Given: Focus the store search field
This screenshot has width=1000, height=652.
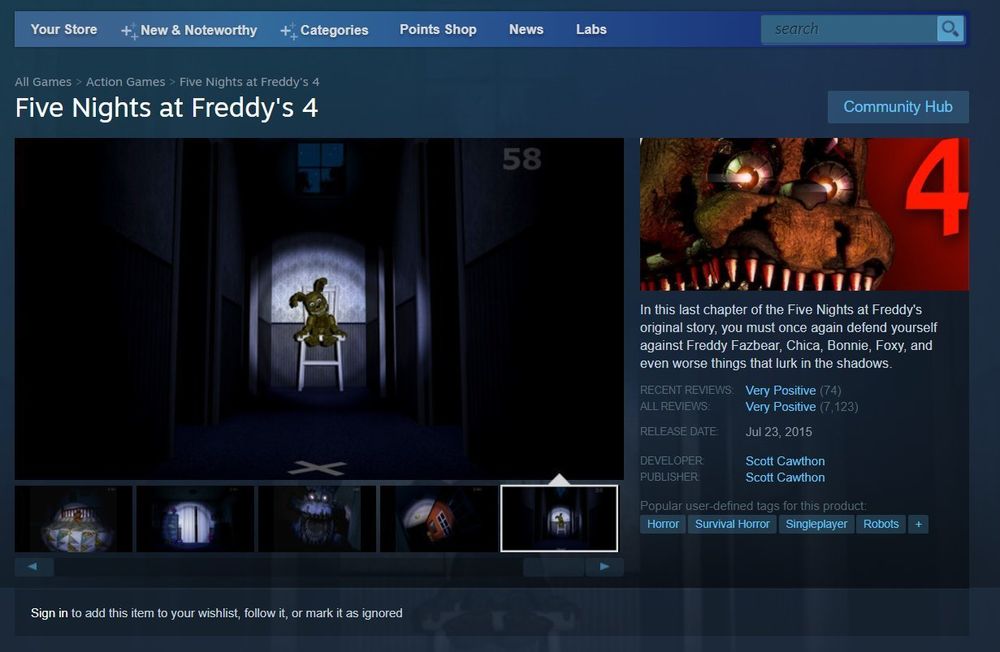Looking at the screenshot, I should coord(849,29).
